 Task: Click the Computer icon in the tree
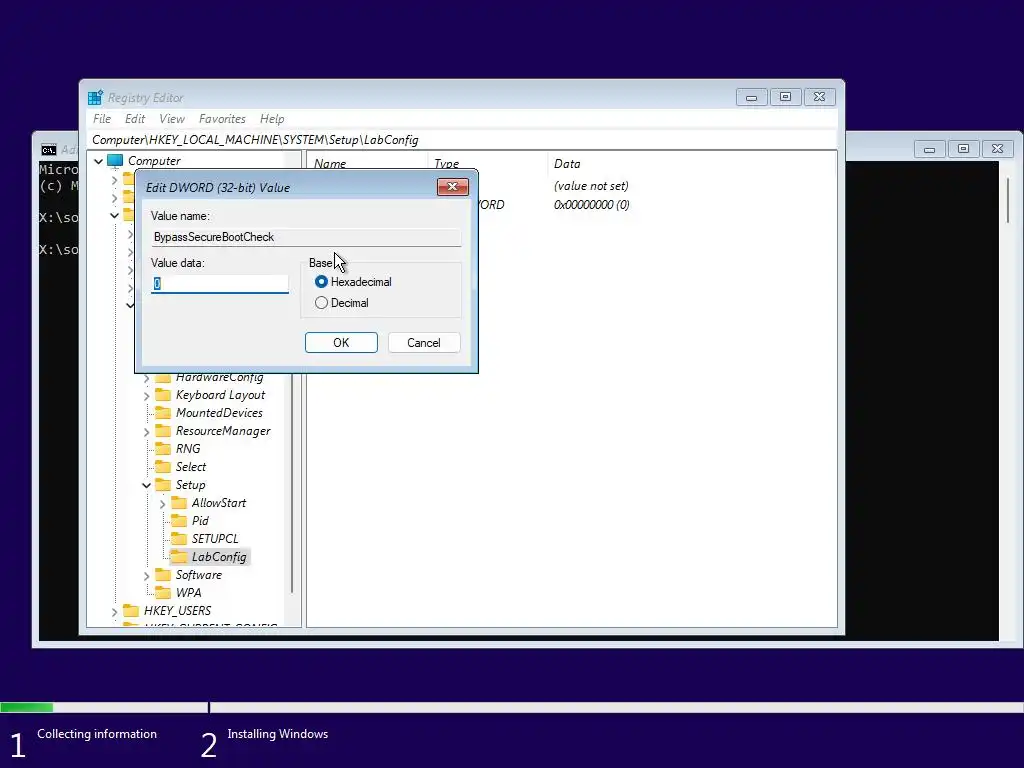coord(115,161)
